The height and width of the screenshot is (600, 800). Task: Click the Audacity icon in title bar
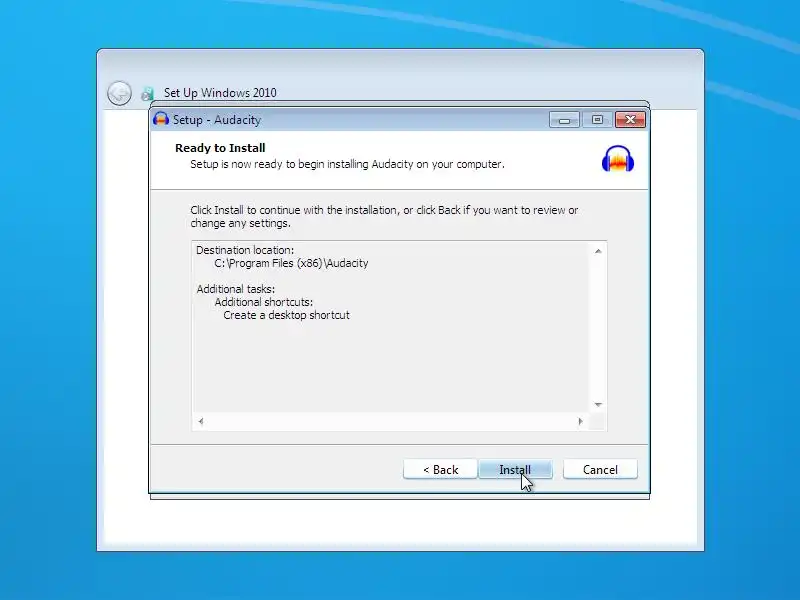pos(161,119)
